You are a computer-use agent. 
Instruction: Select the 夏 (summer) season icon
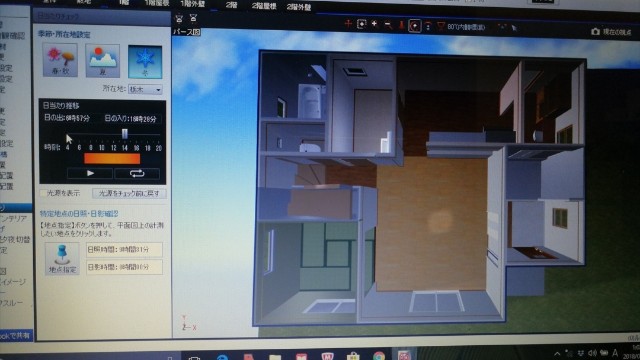102,61
